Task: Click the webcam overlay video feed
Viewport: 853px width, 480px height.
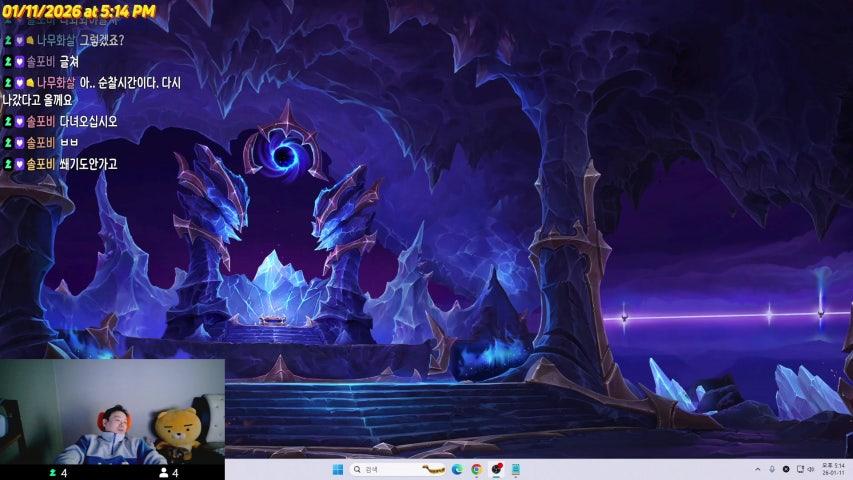Action: coord(112,410)
